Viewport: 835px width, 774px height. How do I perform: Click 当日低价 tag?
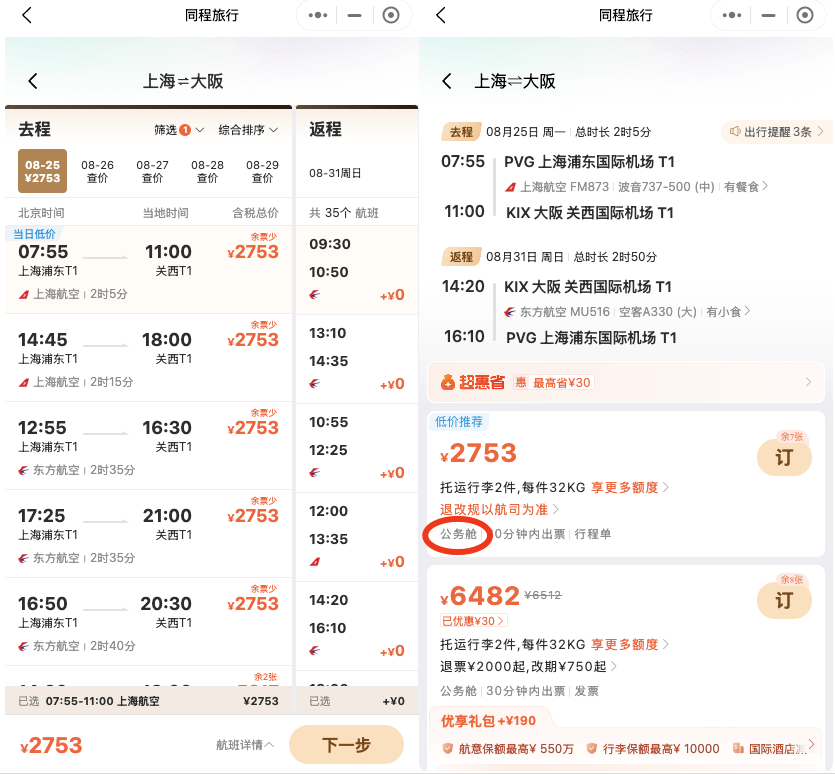pyautogui.click(x=34, y=234)
